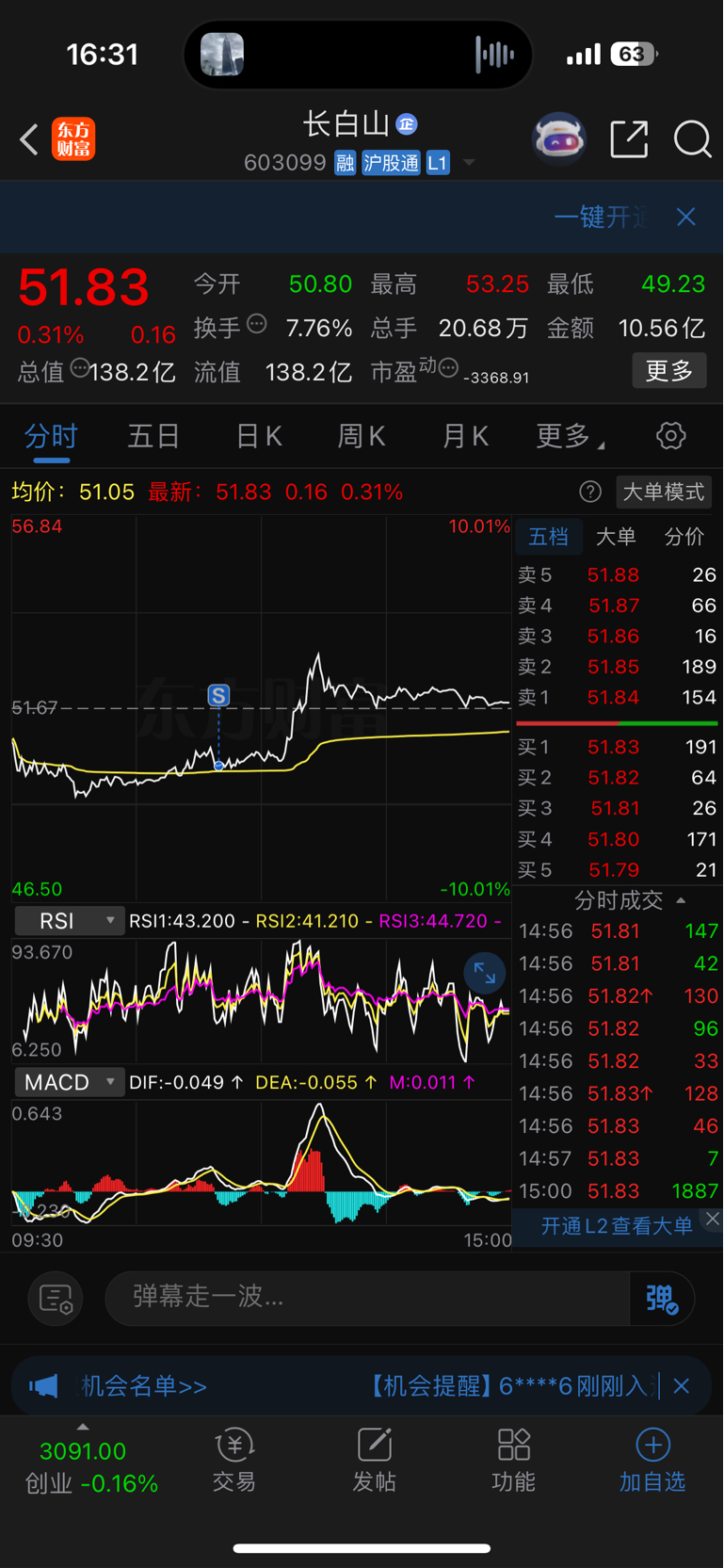Close the 开通L2 prompt

click(713, 1219)
